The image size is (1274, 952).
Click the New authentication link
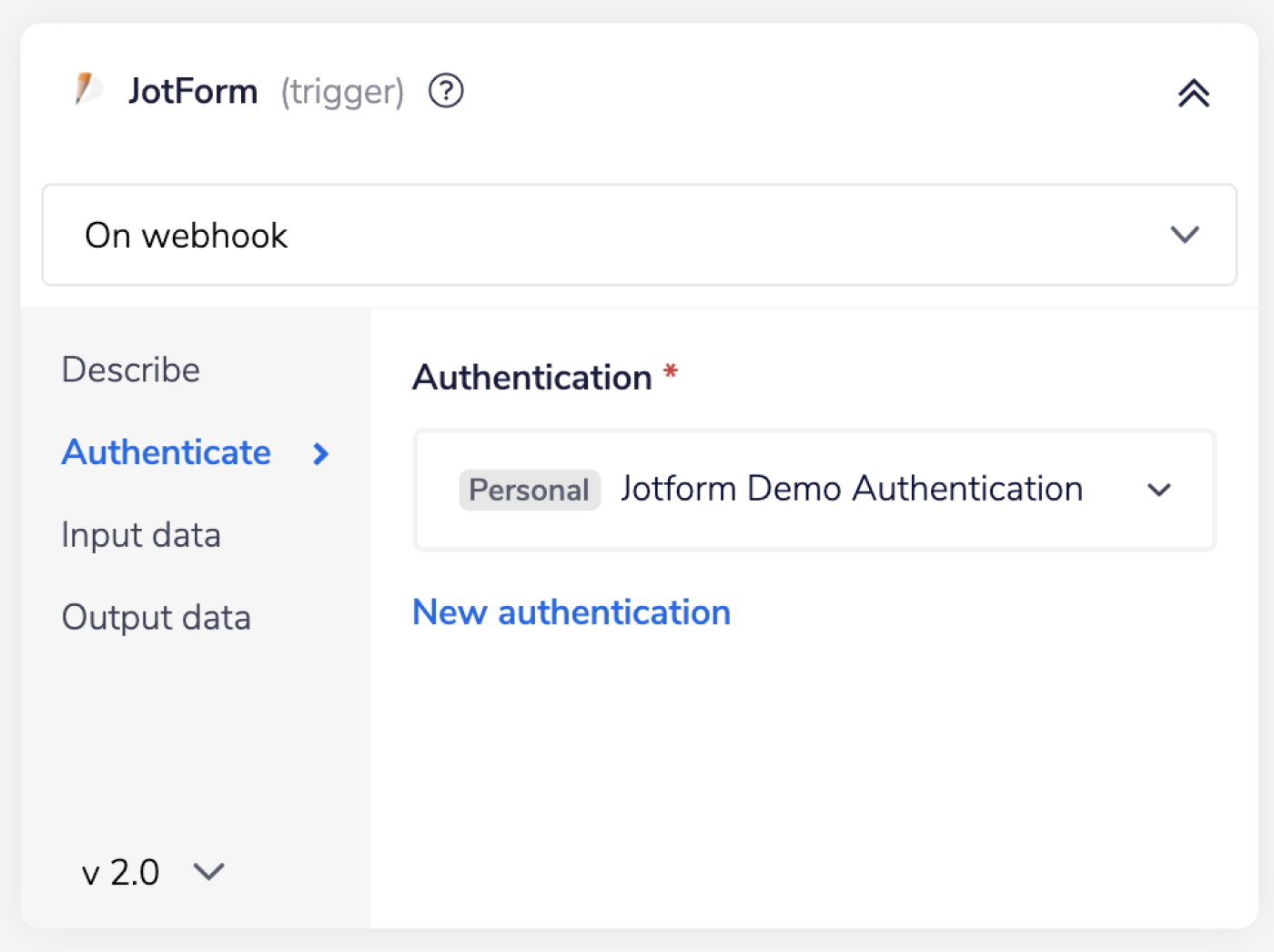click(571, 612)
